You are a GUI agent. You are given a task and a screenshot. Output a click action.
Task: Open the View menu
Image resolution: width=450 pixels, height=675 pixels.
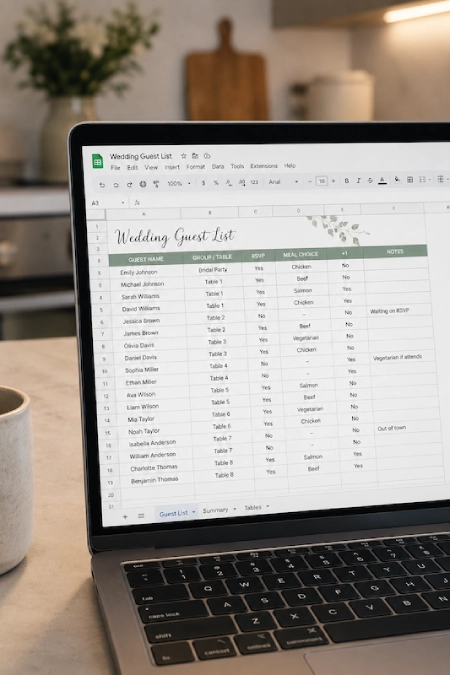coord(151,167)
